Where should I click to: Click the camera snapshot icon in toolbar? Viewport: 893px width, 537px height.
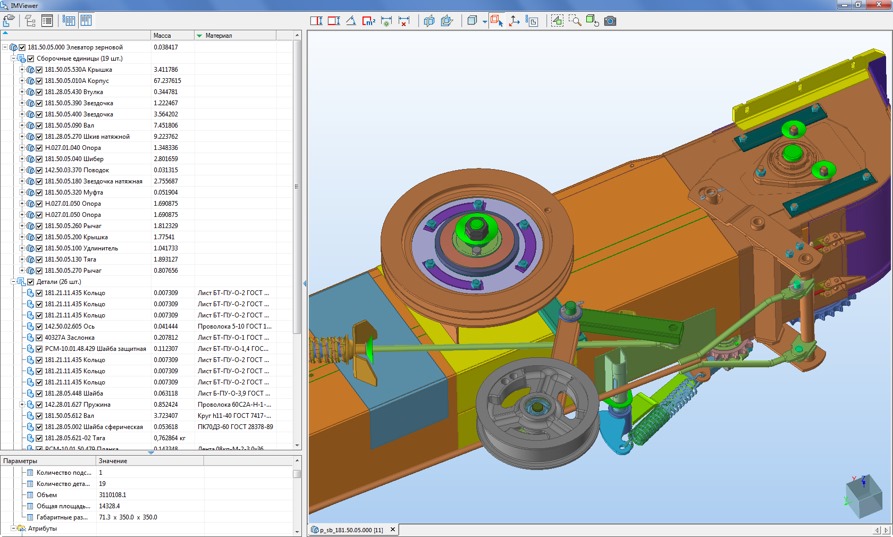pyautogui.click(x=610, y=20)
